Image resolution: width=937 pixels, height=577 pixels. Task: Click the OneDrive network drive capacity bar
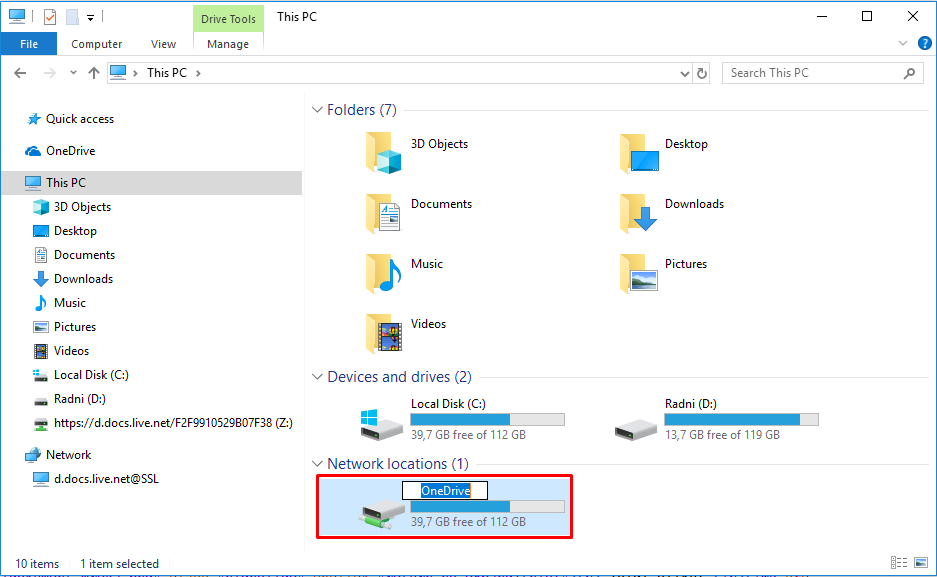pos(488,507)
